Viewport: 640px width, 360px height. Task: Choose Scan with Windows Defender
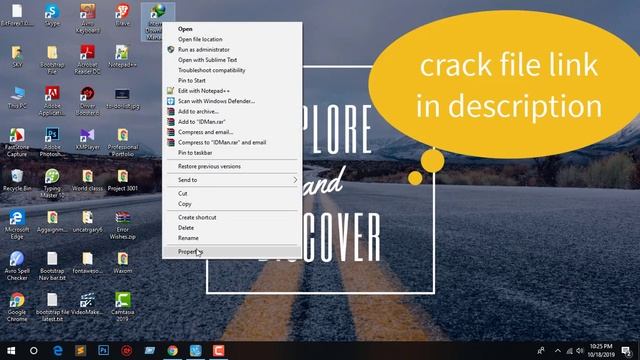(x=232, y=101)
